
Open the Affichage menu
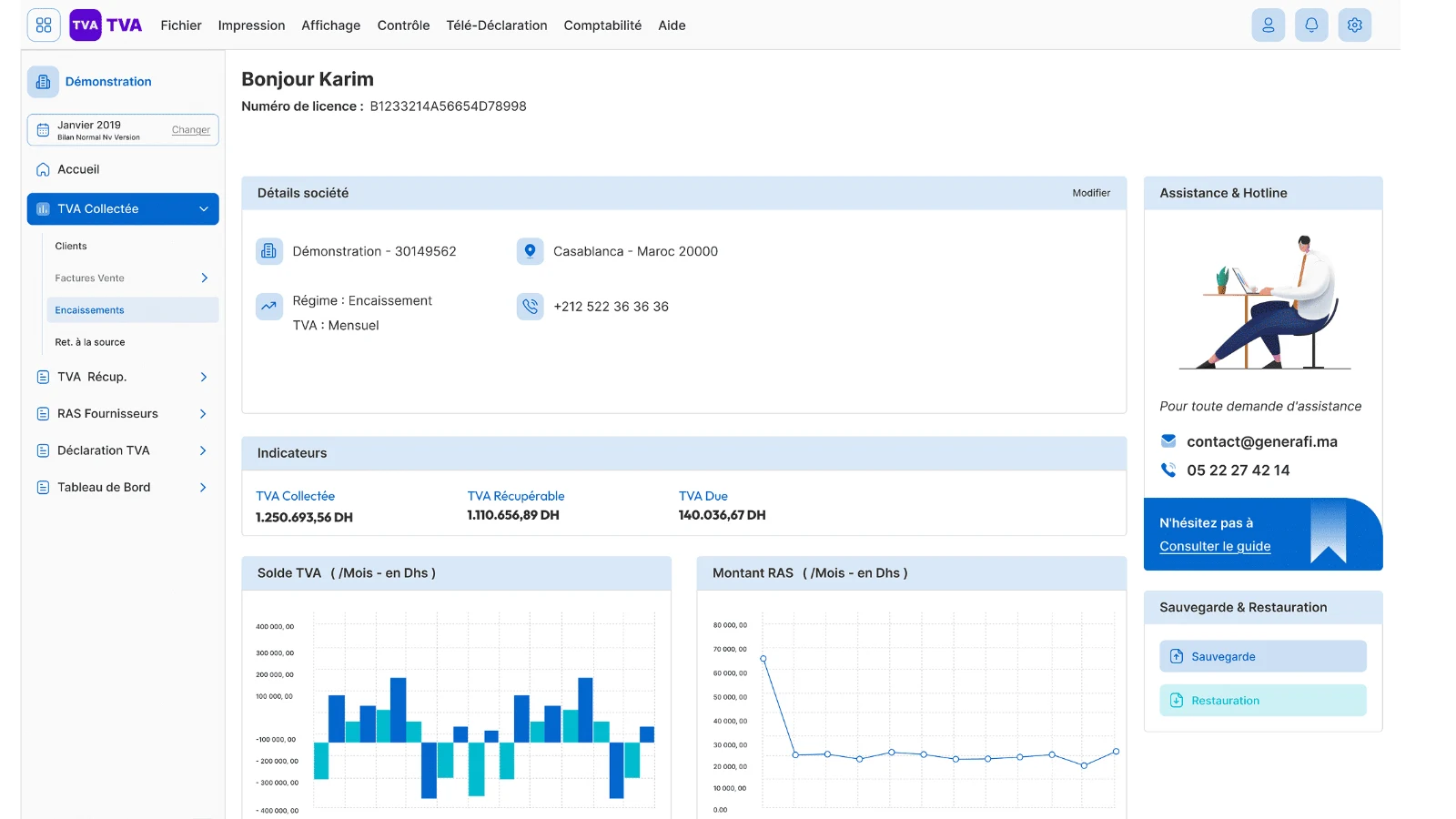pyautogui.click(x=331, y=25)
